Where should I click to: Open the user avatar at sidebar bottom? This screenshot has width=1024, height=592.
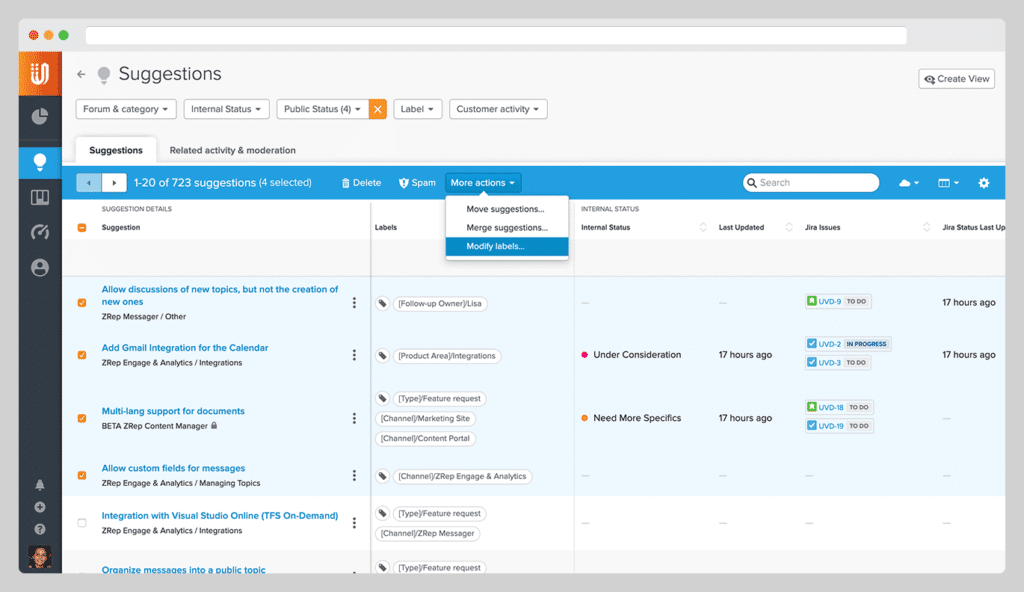[x=40, y=557]
